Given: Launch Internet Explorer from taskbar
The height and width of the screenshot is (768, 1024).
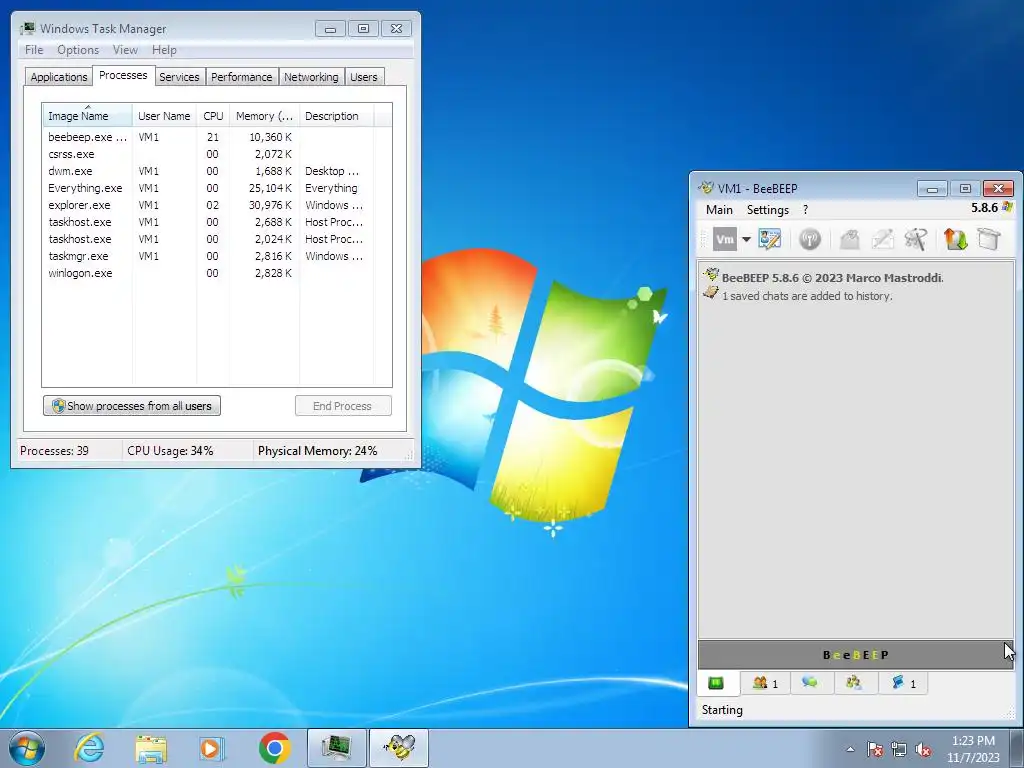Looking at the screenshot, I should 89,748.
